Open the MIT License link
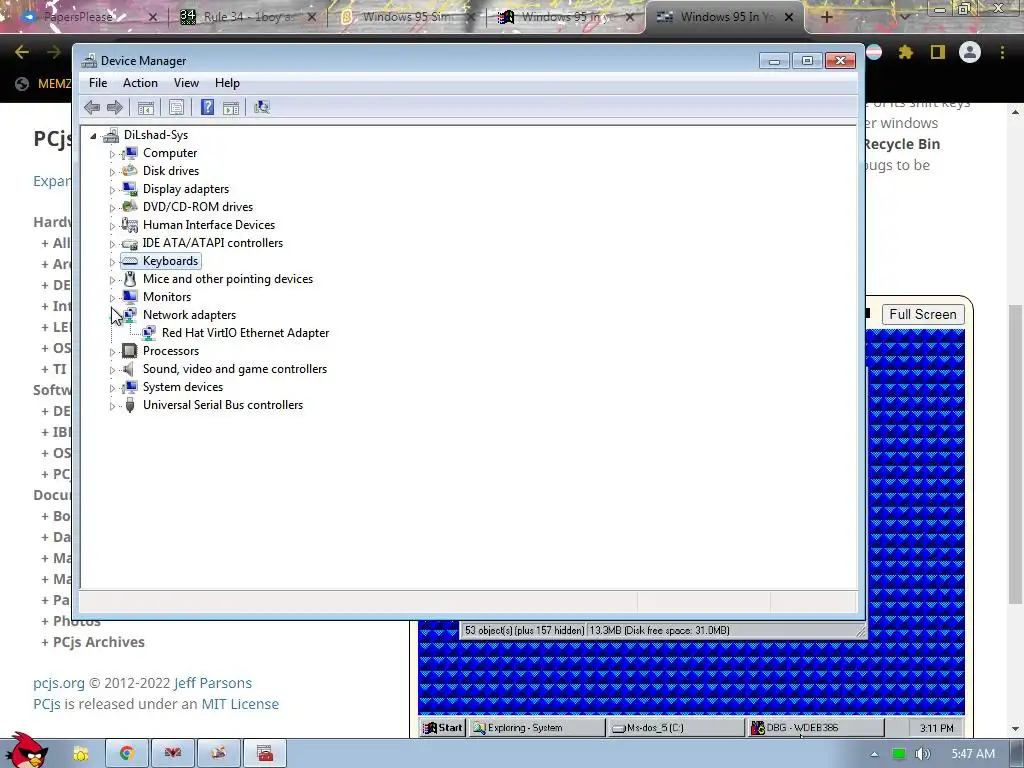This screenshot has width=1024, height=768. click(x=240, y=704)
